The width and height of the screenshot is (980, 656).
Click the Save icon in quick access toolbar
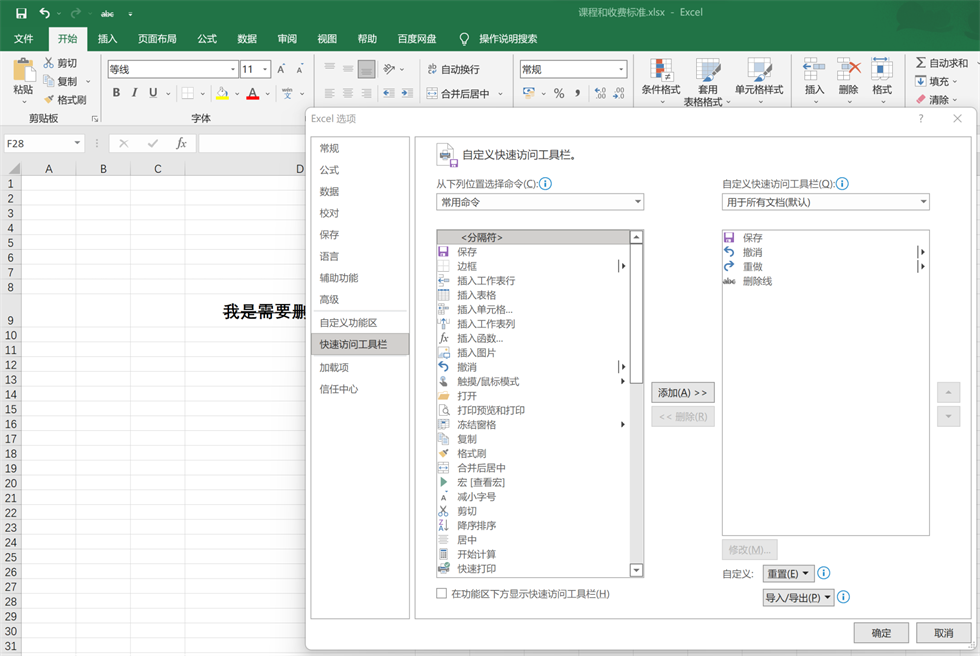coord(20,13)
